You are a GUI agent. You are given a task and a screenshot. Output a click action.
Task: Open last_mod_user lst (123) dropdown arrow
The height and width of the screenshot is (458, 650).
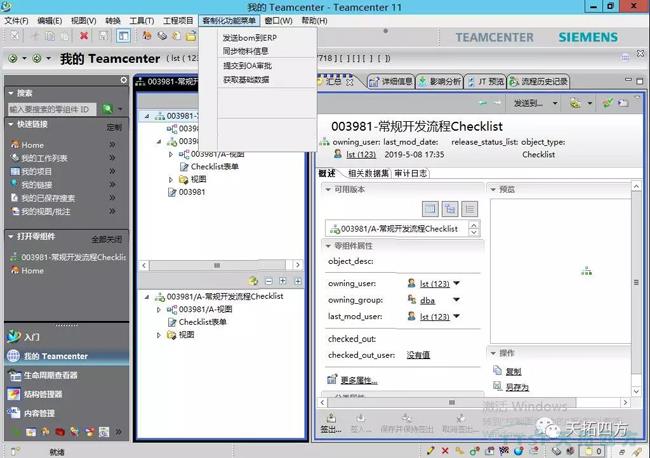(456, 316)
